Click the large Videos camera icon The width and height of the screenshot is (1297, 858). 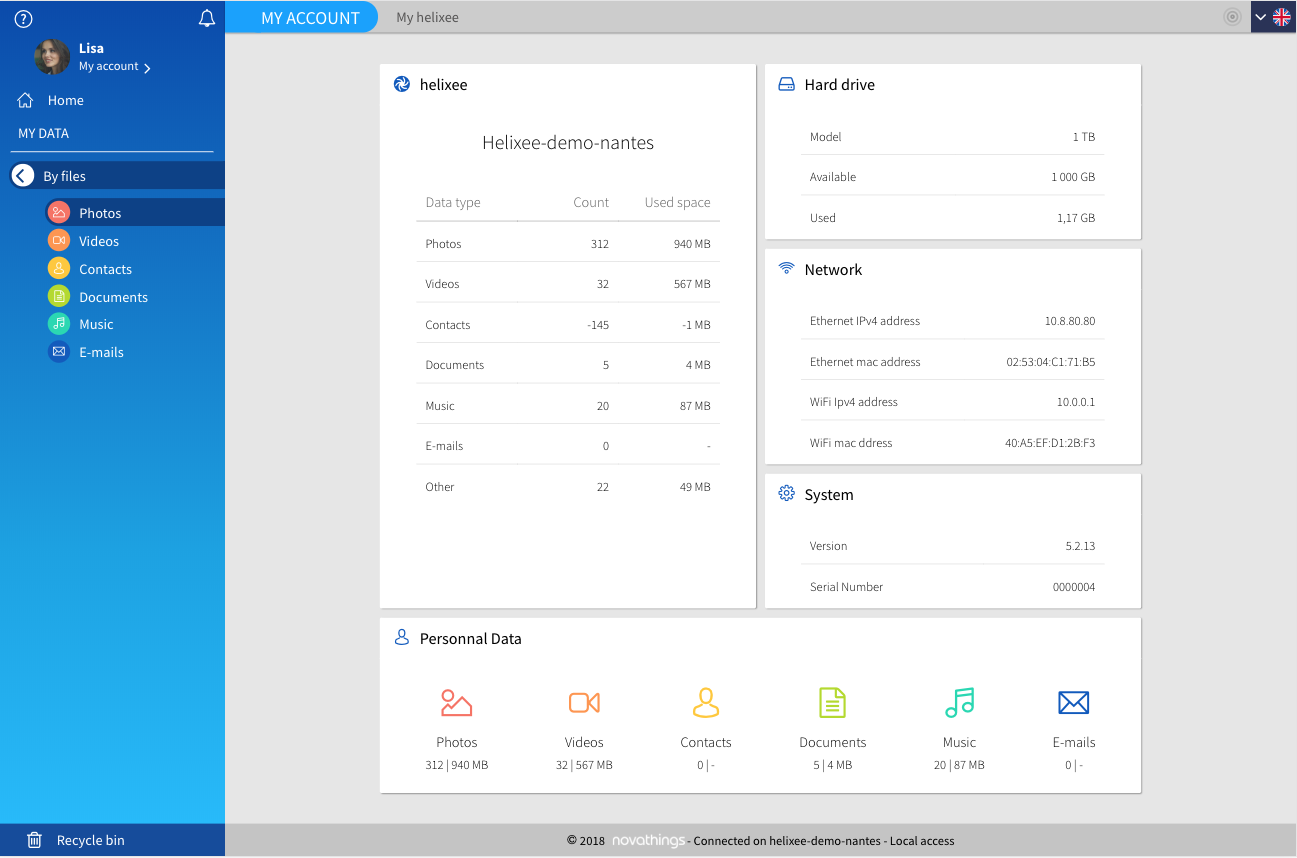point(584,703)
